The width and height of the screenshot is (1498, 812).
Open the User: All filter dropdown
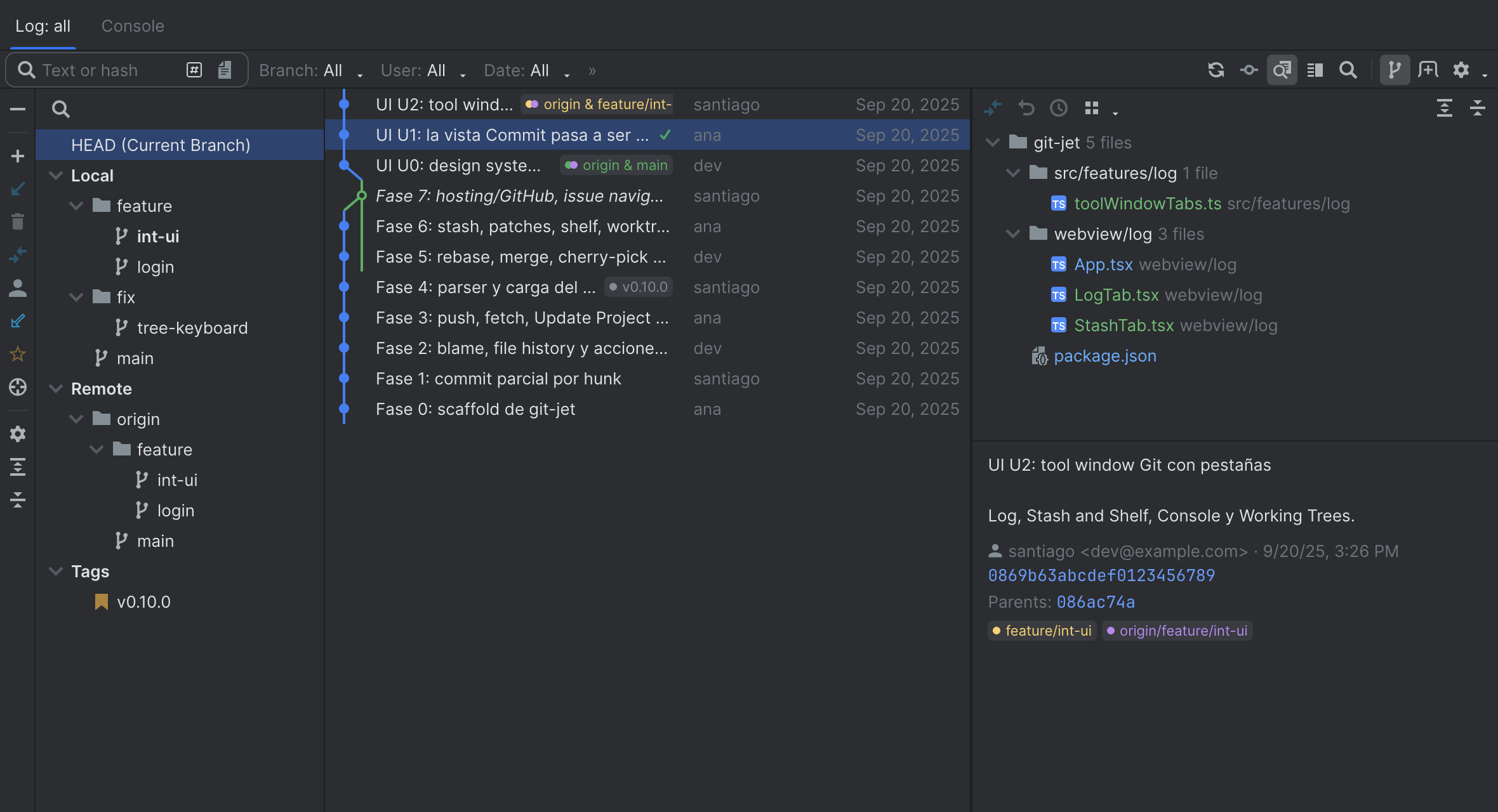coord(423,70)
